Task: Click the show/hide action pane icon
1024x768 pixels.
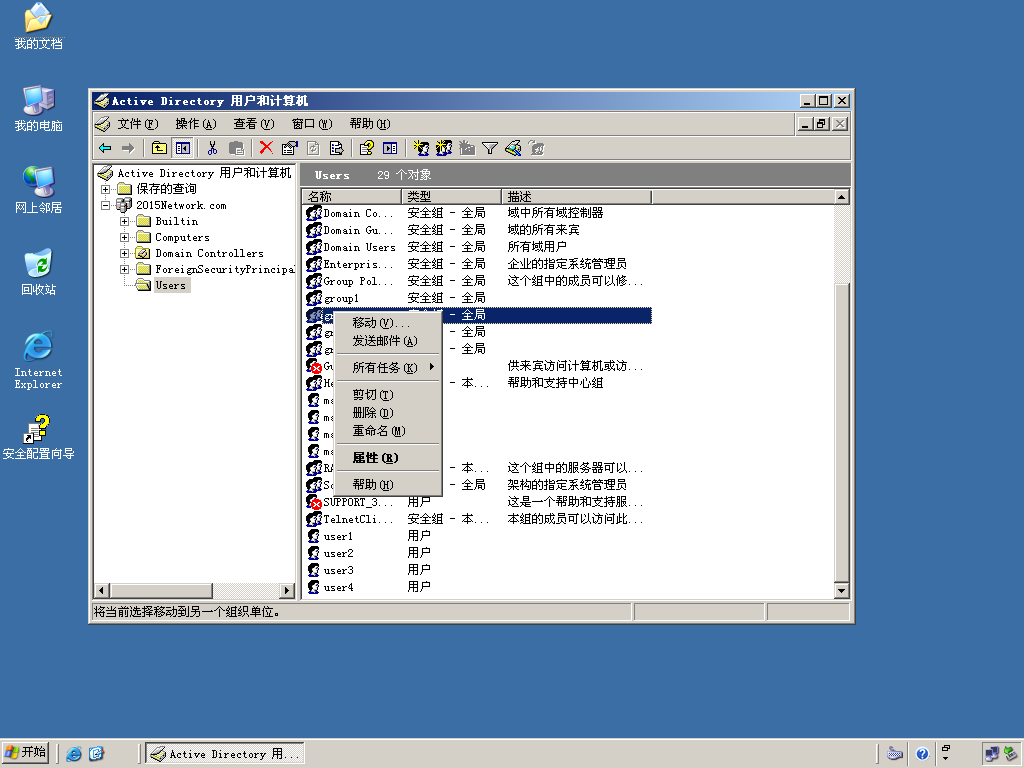Action: tap(390, 148)
